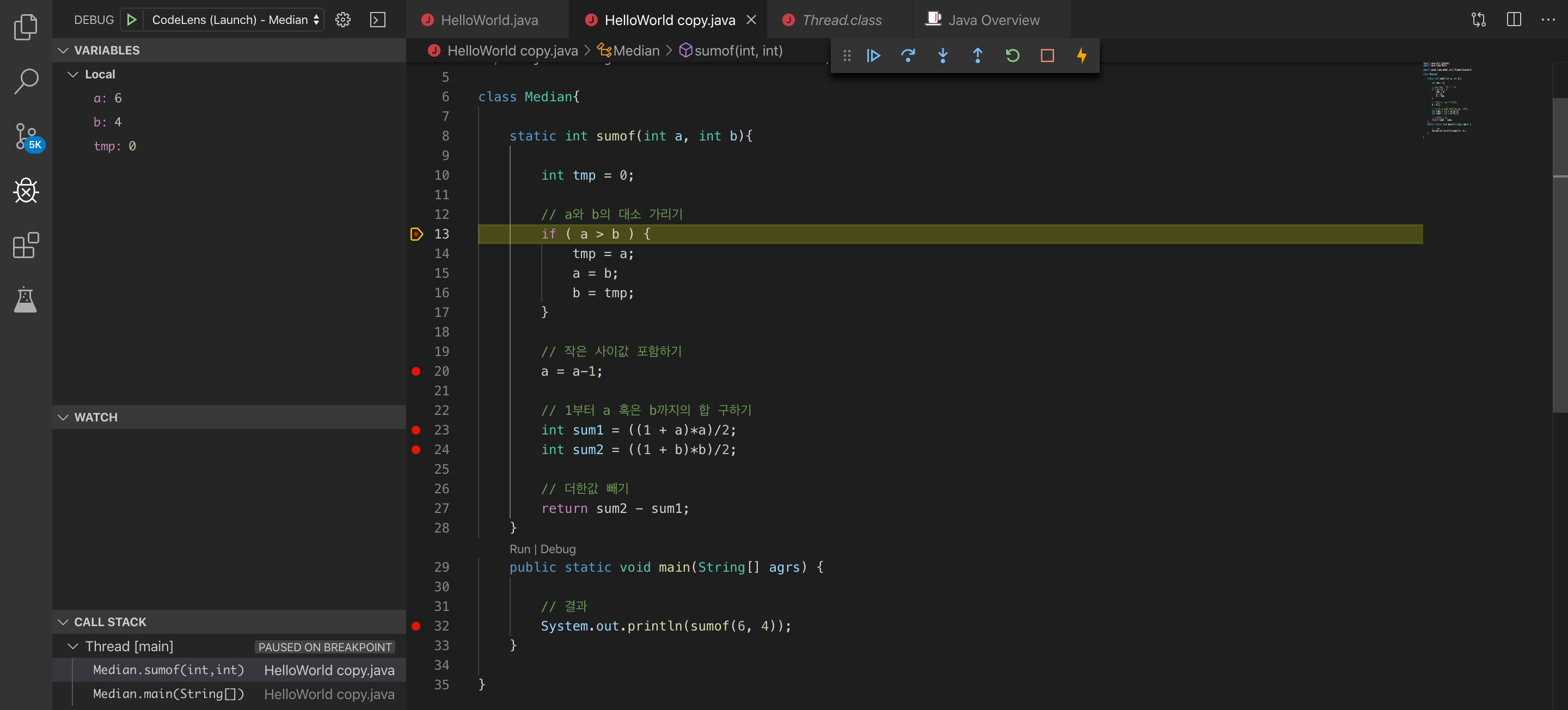Open the Test flask view
Screen dimensions: 1568x710
(x=26, y=299)
